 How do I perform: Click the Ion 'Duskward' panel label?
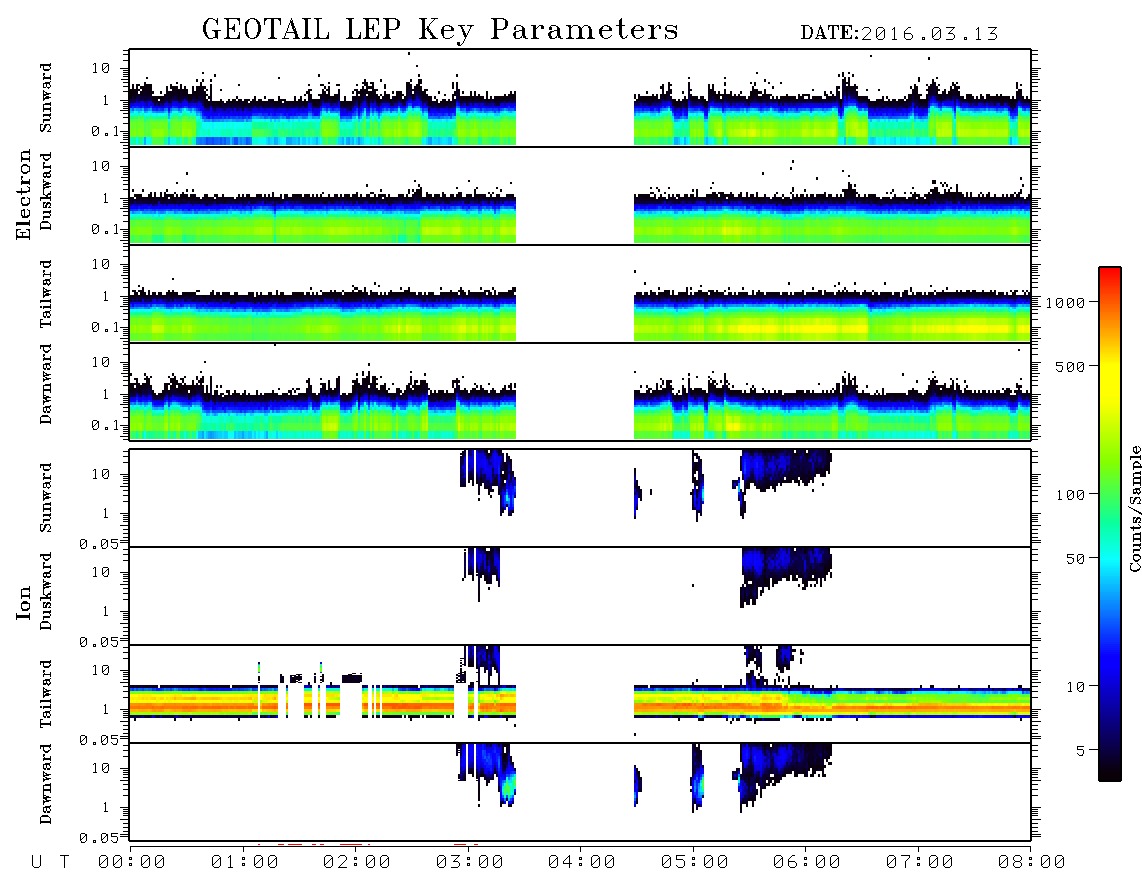(46, 592)
